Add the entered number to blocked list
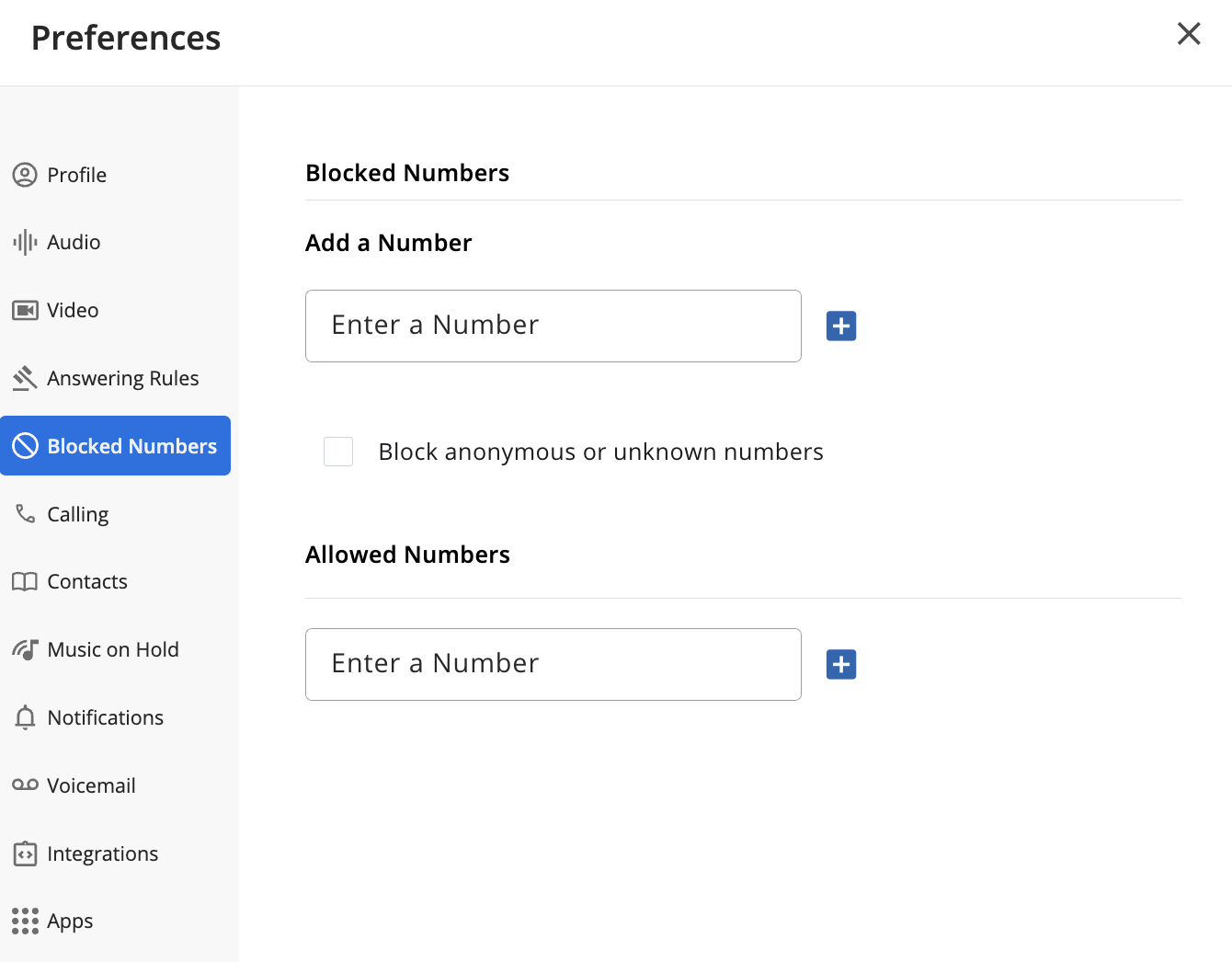1232x962 pixels. coord(841,326)
